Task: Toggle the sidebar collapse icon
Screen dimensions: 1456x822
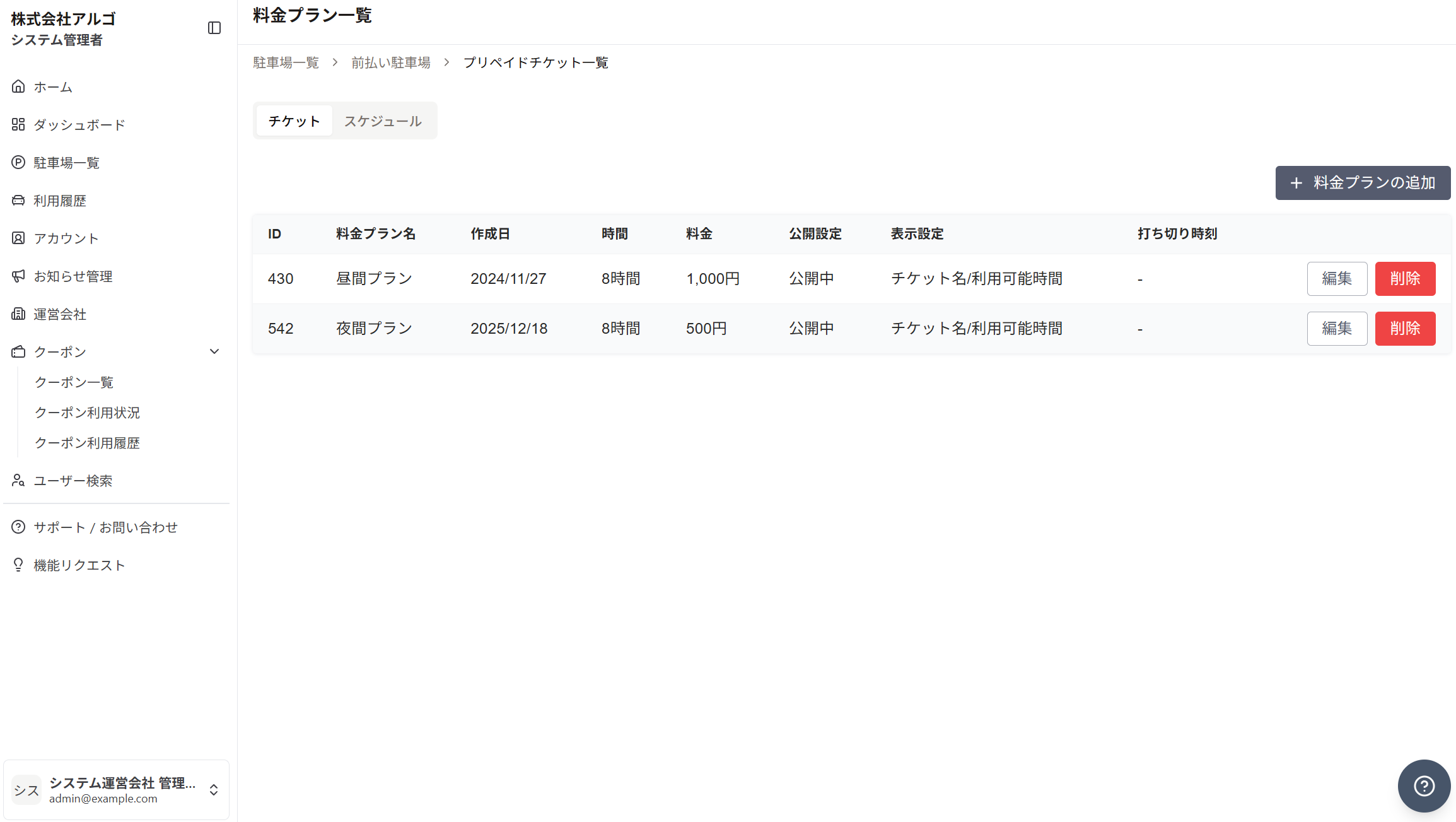Action: coord(214,28)
